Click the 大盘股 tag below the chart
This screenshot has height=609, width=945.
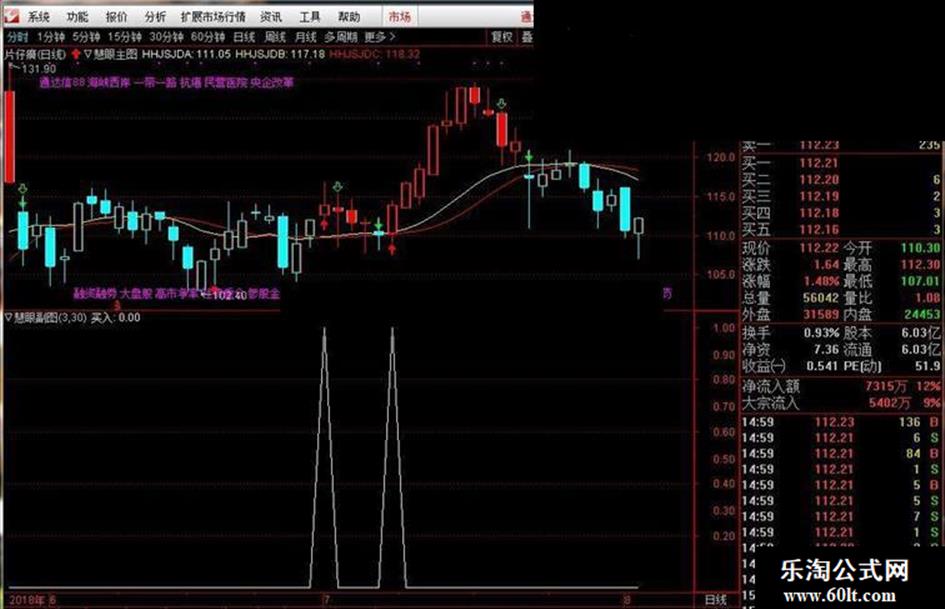click(x=135, y=294)
